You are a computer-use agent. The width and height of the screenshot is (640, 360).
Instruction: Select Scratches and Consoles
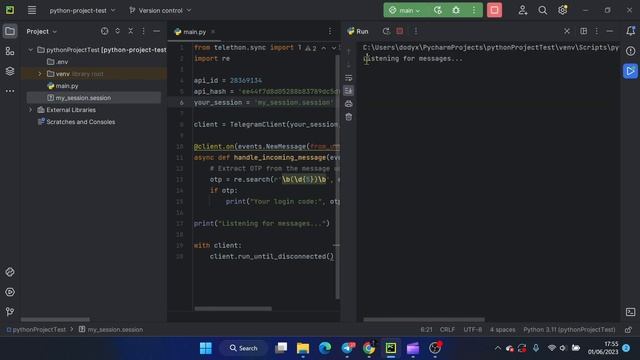tap(76, 122)
